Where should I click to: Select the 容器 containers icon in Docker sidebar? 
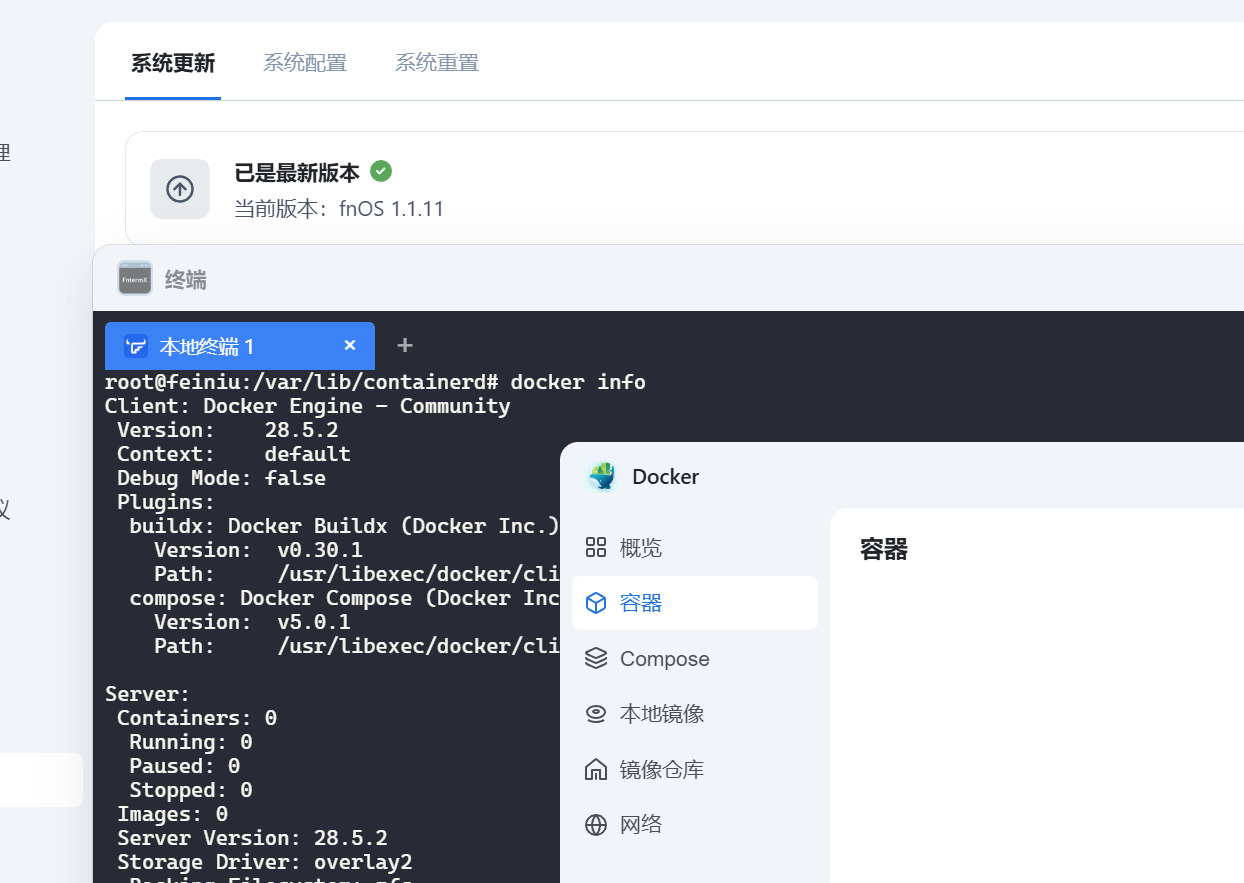pyautogui.click(x=596, y=603)
